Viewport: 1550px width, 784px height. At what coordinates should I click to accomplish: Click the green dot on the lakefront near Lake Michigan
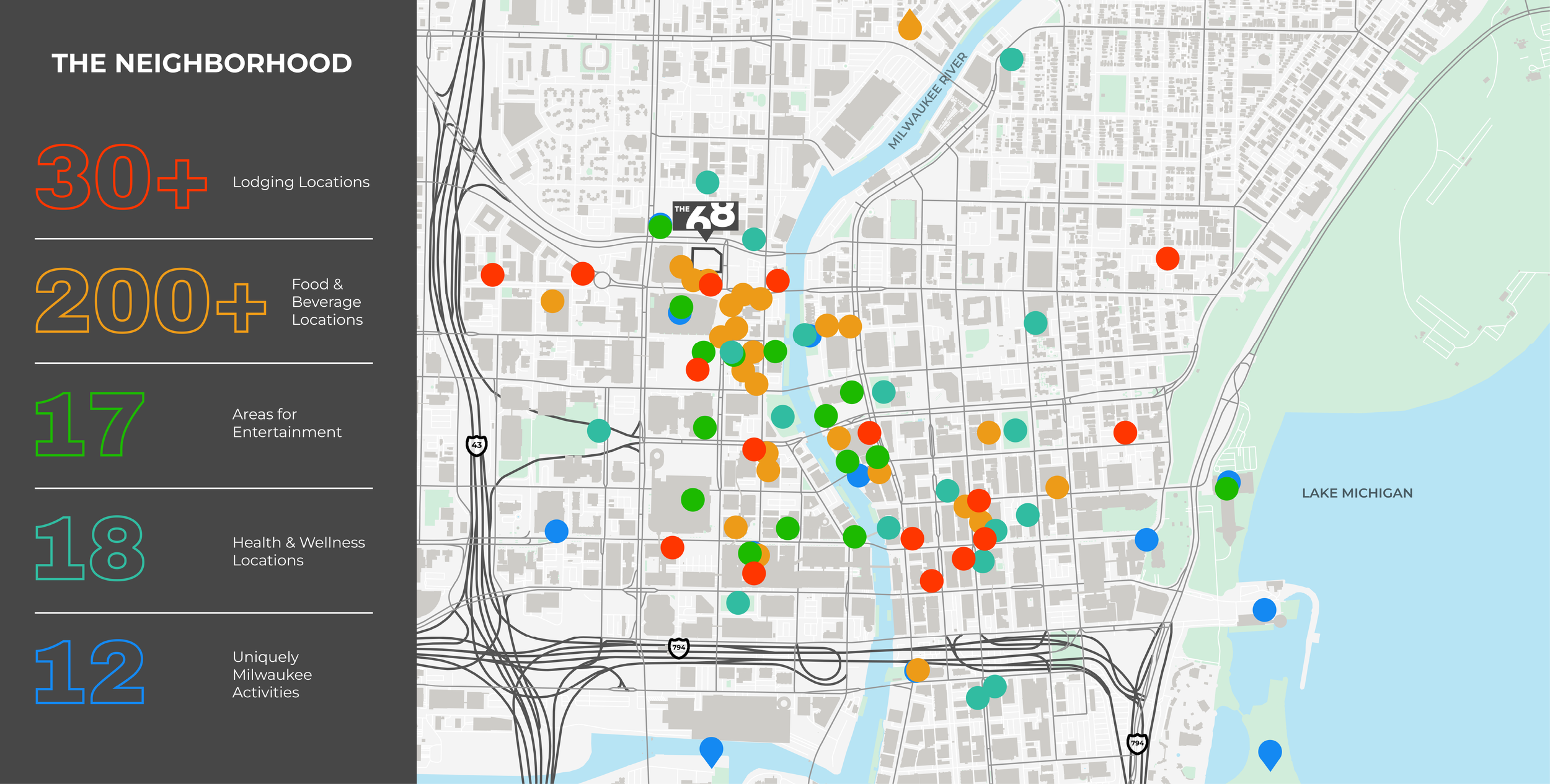pos(1226,488)
